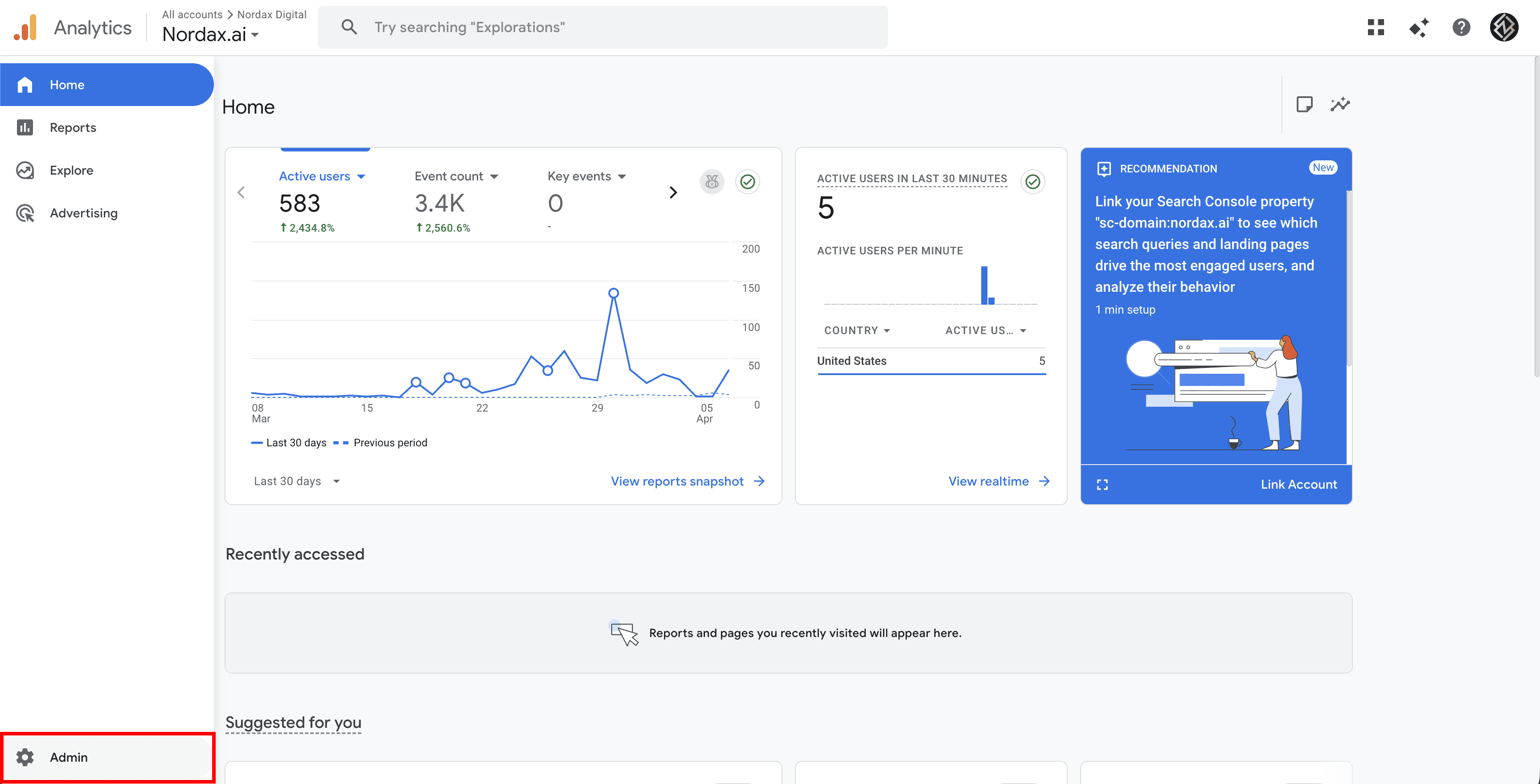Viewport: 1540px width, 784px height.
Task: Click View reports snapshot
Action: click(677, 481)
